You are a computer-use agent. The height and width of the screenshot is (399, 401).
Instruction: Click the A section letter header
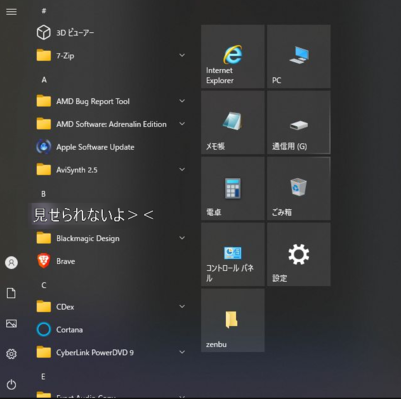44,80
